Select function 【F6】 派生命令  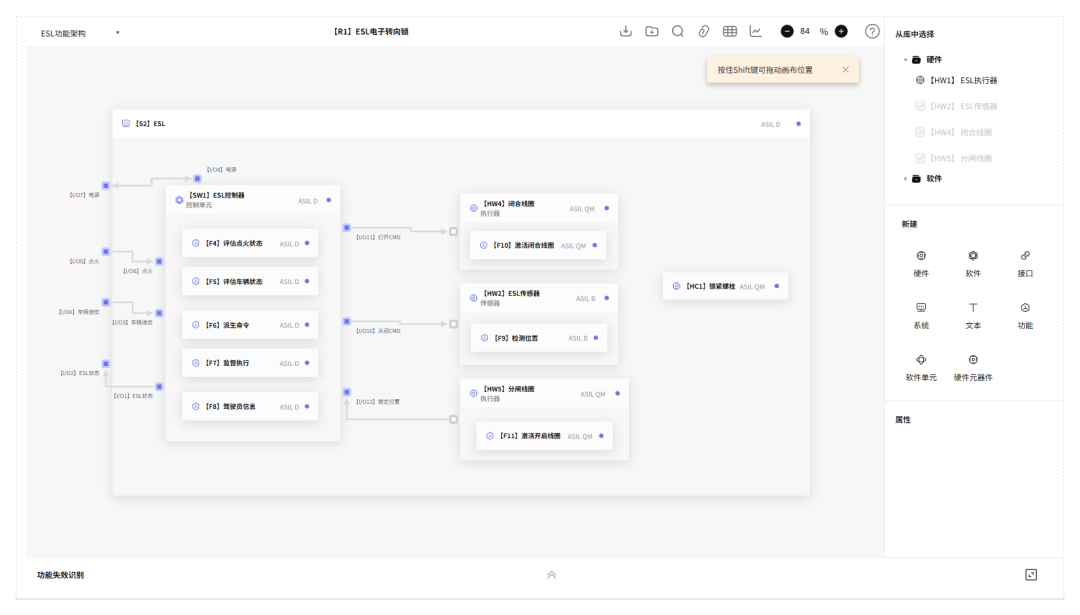pyautogui.click(x=250, y=324)
